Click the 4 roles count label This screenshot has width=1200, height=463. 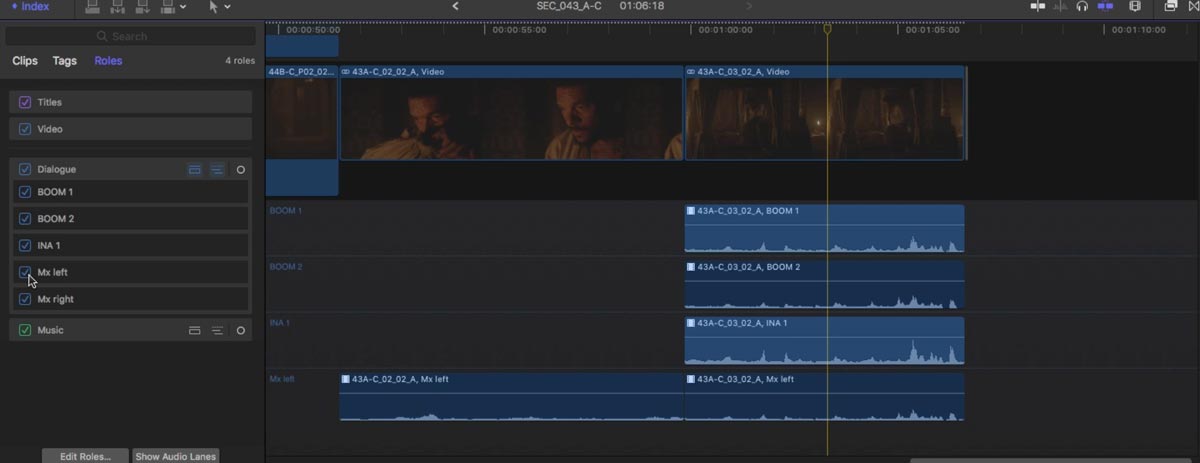tap(240, 61)
